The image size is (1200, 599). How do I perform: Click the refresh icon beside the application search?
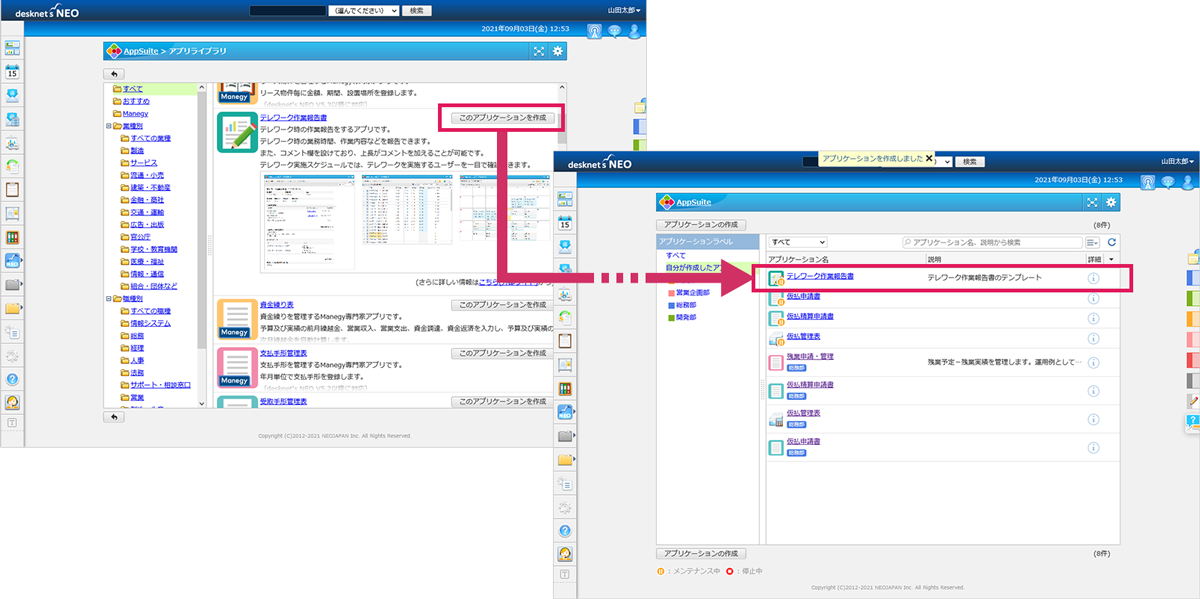[1111, 242]
